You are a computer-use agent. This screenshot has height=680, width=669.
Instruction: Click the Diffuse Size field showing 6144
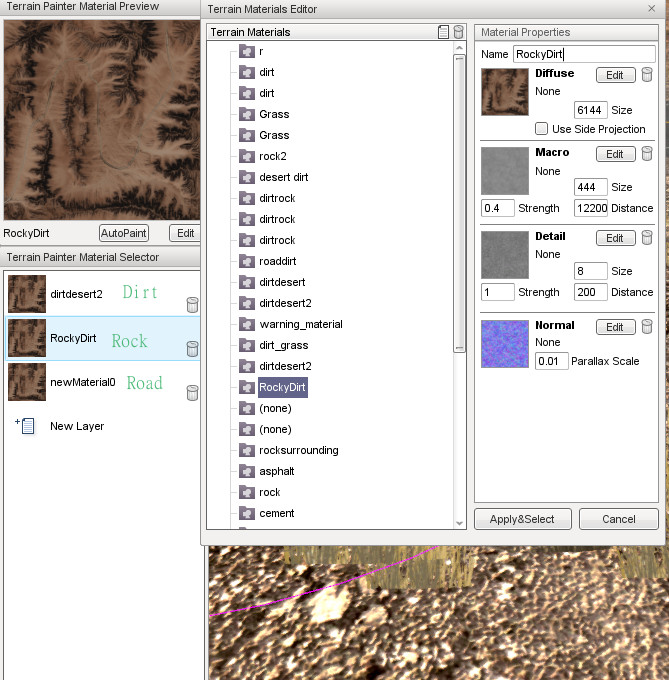(x=590, y=110)
